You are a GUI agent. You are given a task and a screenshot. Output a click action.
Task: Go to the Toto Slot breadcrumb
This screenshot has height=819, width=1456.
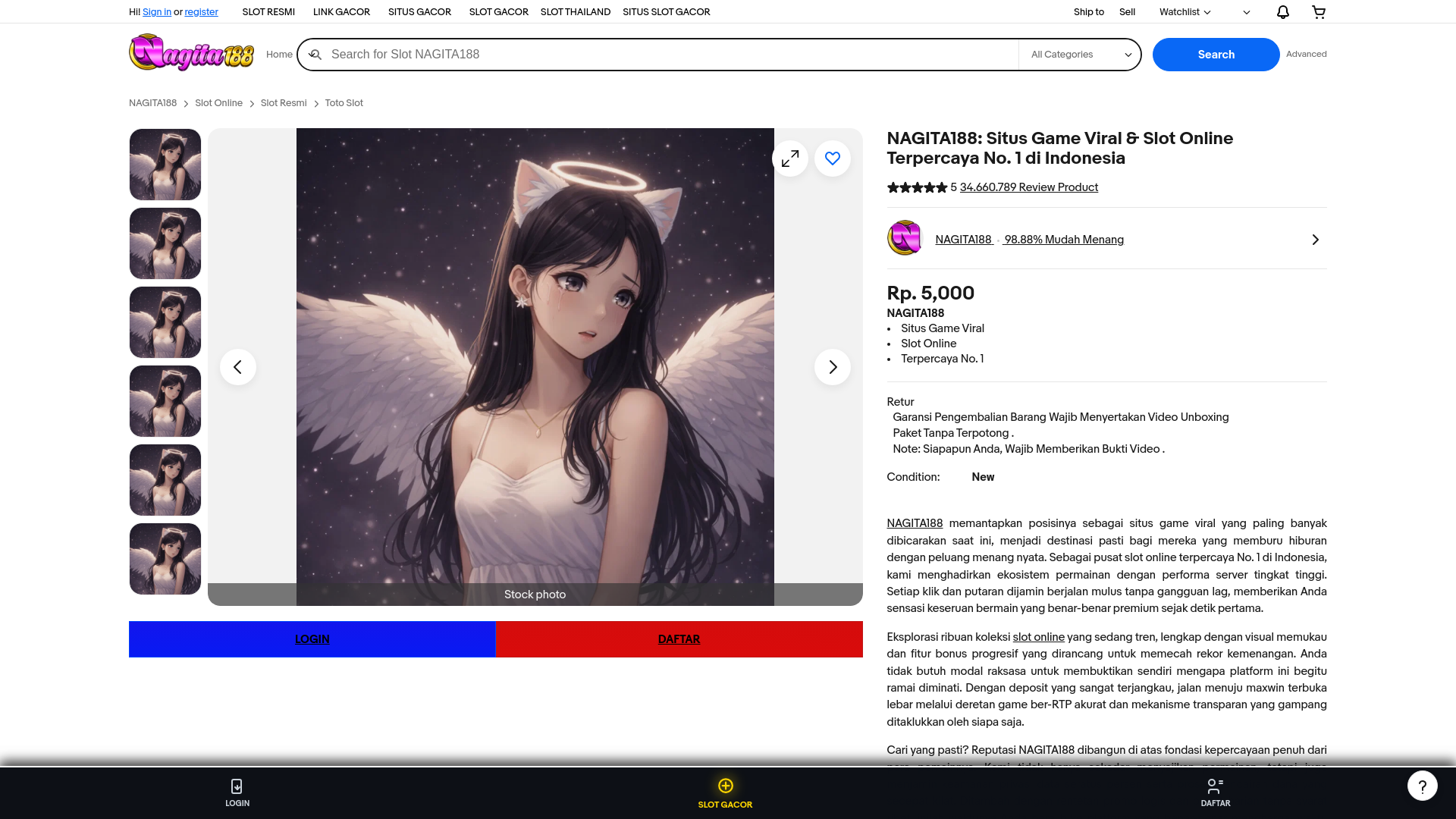344,103
